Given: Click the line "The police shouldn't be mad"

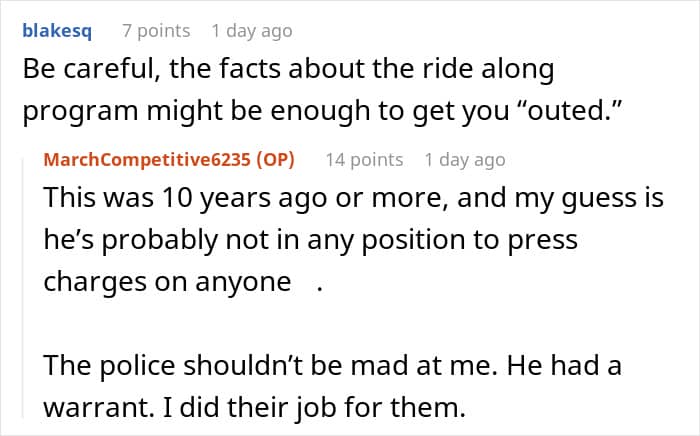Looking at the screenshot, I should click(332, 366).
